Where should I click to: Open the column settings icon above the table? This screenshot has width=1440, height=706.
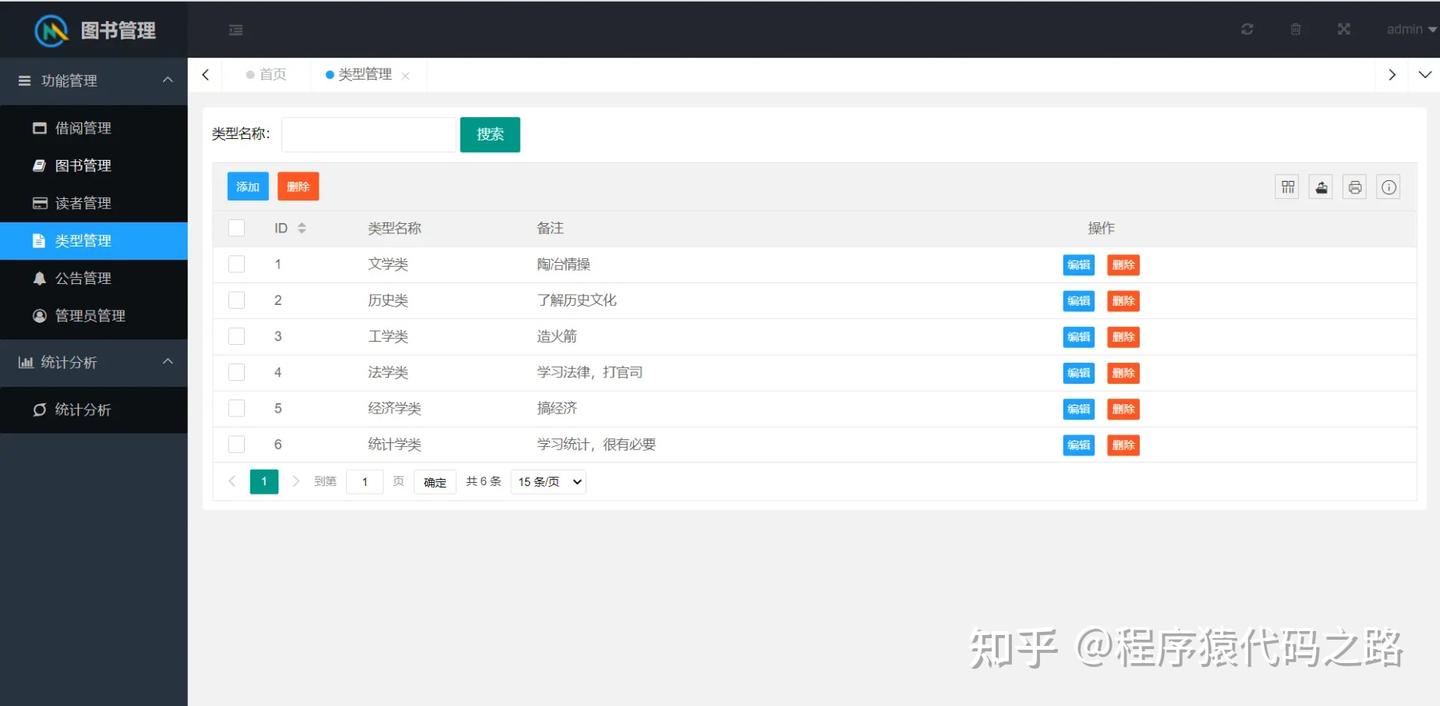pyautogui.click(x=1287, y=186)
